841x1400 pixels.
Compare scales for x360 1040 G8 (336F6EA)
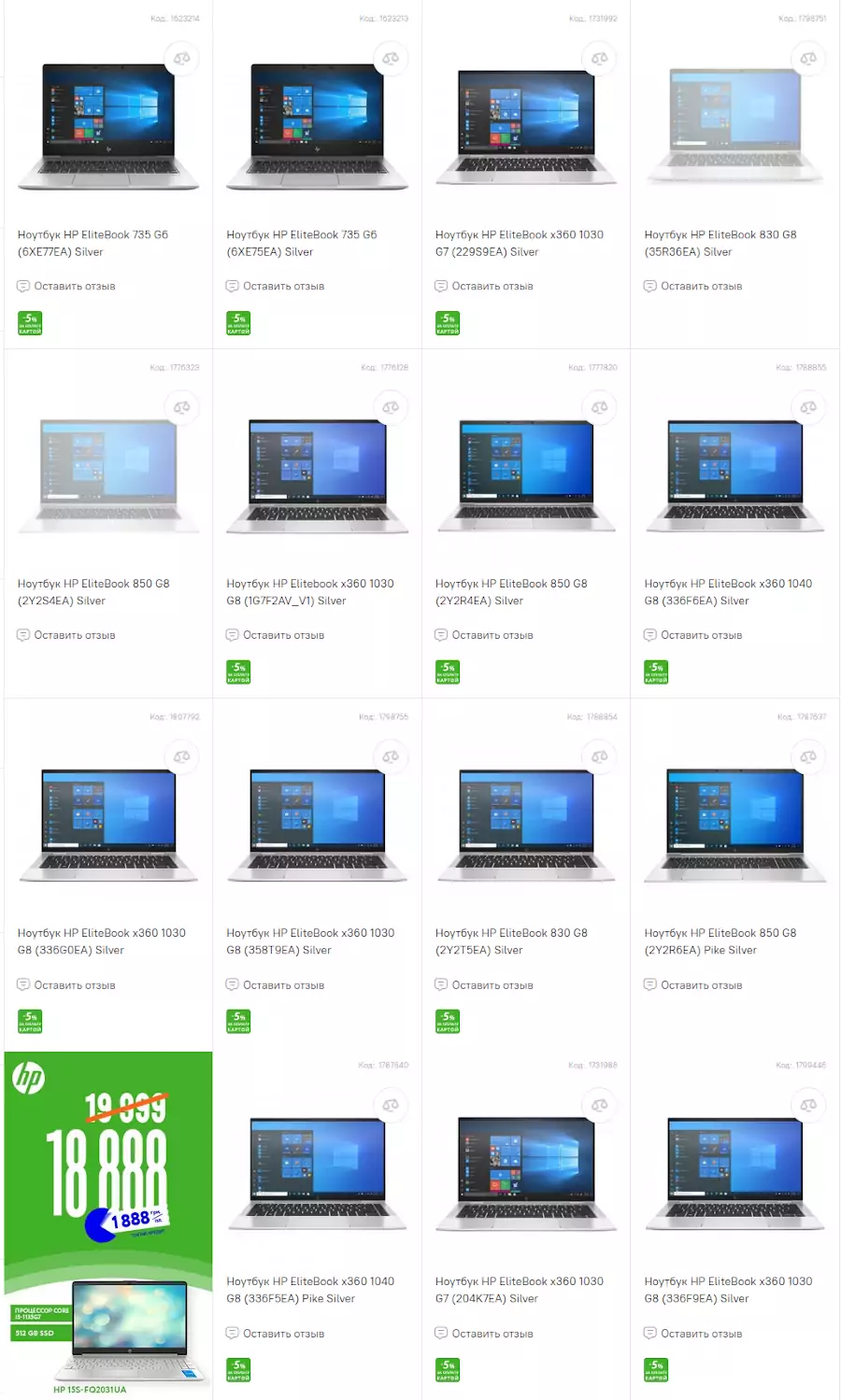pyautogui.click(x=808, y=408)
